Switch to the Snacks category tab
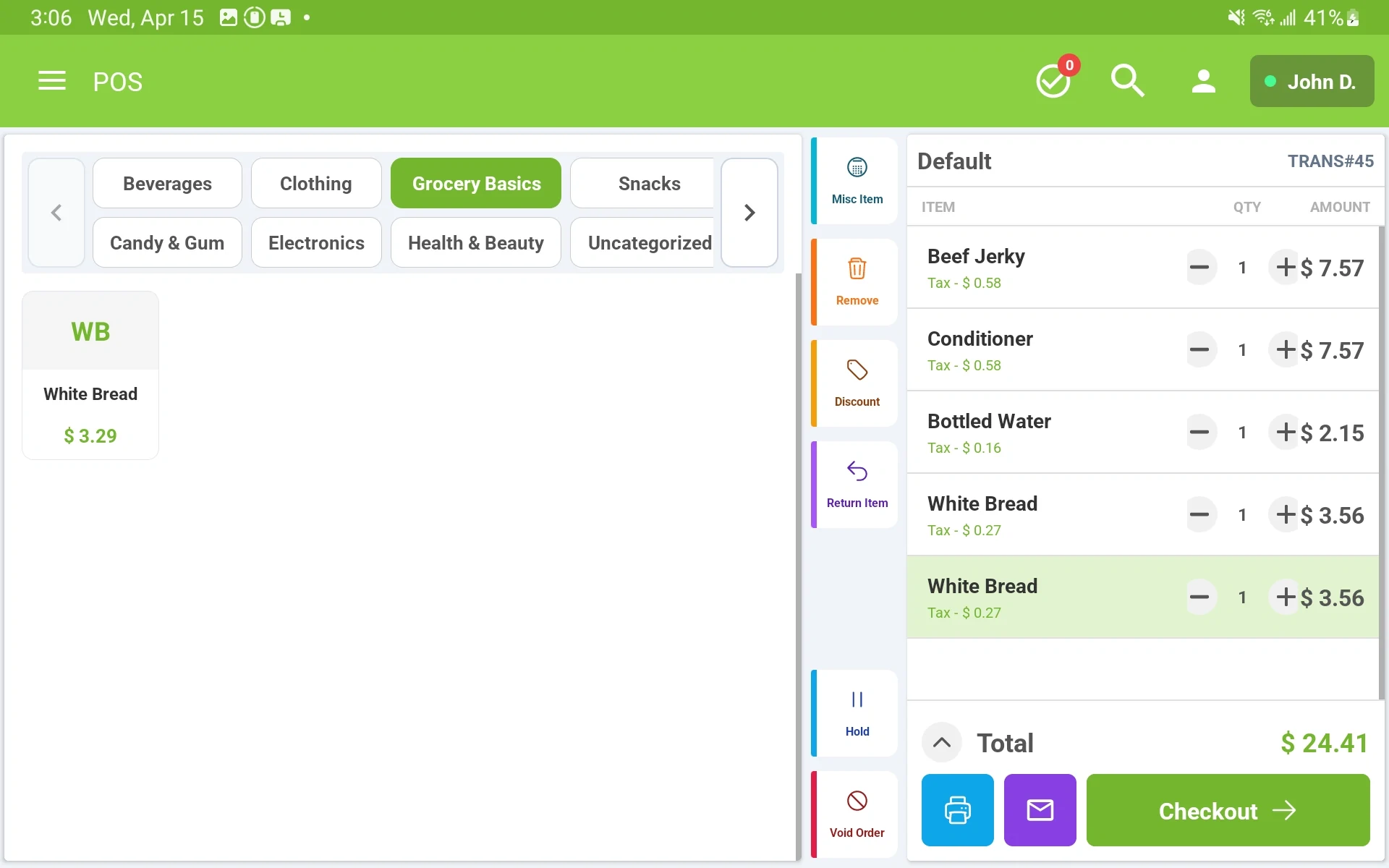This screenshot has width=1389, height=868. point(648,184)
